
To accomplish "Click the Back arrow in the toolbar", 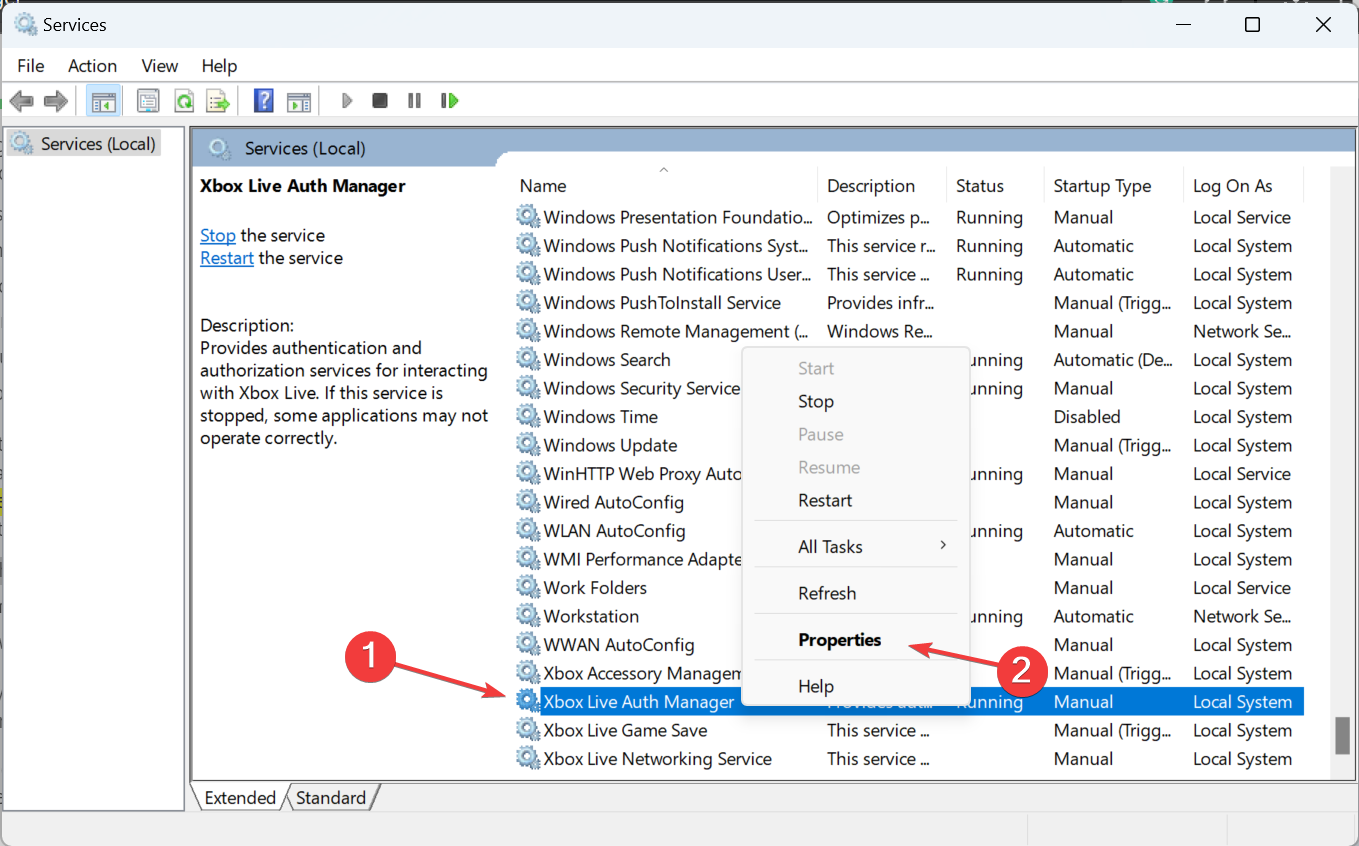I will tap(22, 101).
